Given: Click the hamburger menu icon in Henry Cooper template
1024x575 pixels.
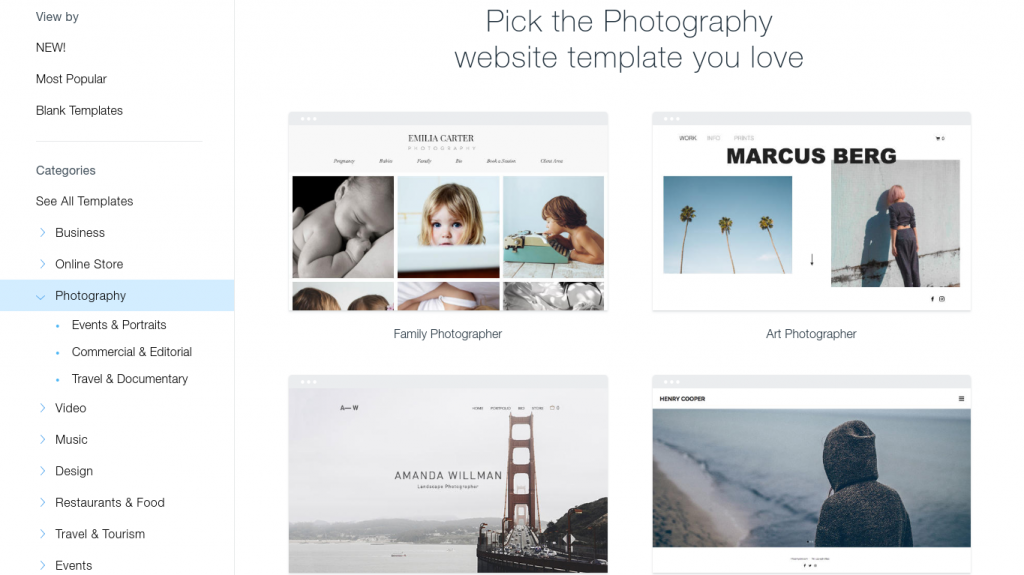Looking at the screenshot, I should point(961,399).
